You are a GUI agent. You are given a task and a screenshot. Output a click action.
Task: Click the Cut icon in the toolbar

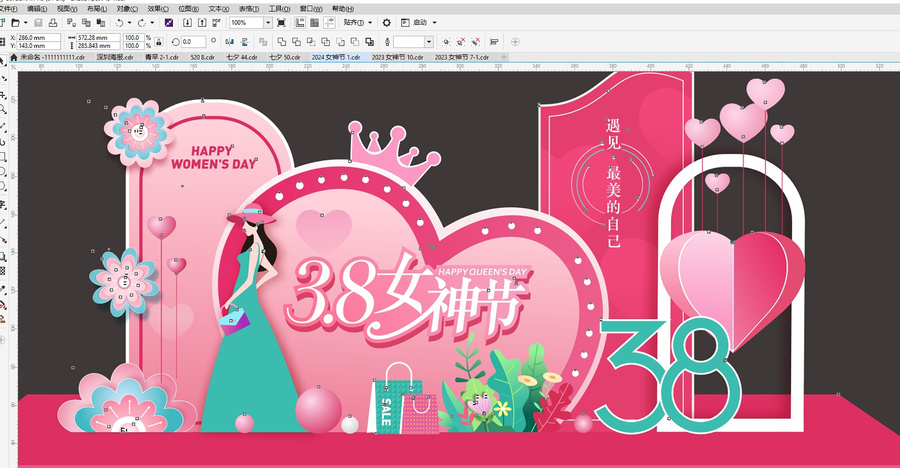tap(71, 22)
